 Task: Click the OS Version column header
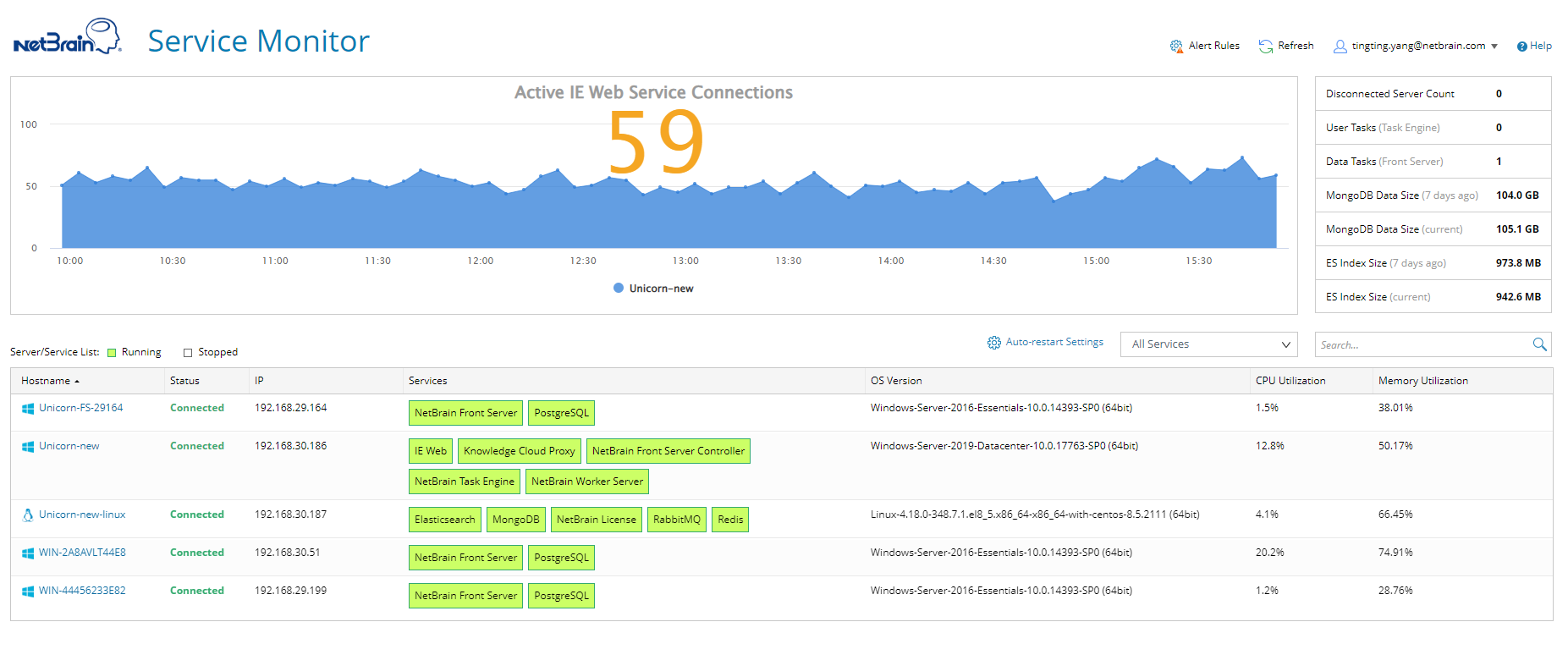tap(896, 381)
